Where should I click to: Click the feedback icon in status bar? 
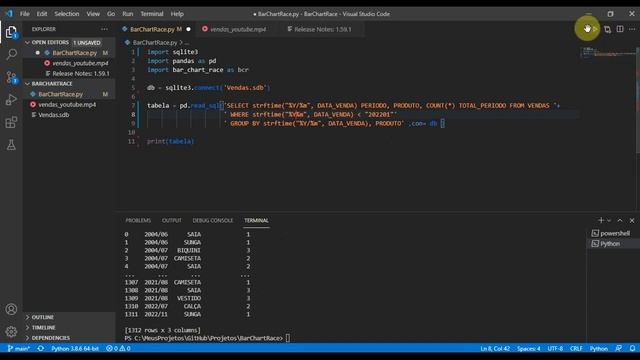(619, 349)
